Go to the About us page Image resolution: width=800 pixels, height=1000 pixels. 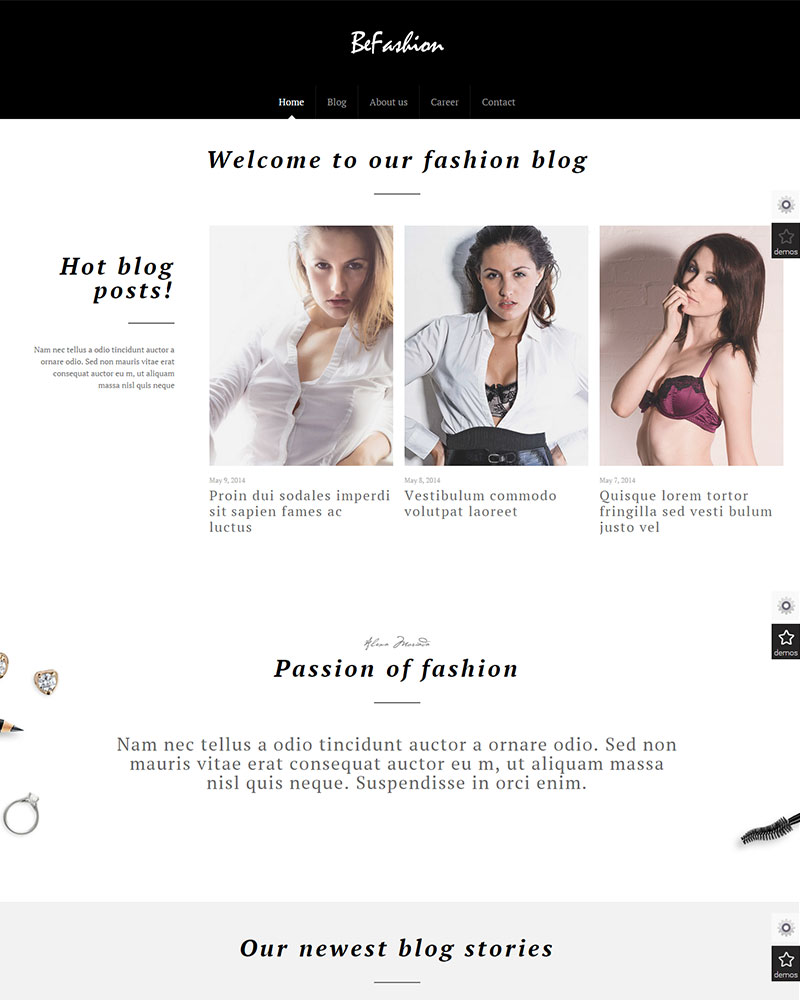(389, 102)
